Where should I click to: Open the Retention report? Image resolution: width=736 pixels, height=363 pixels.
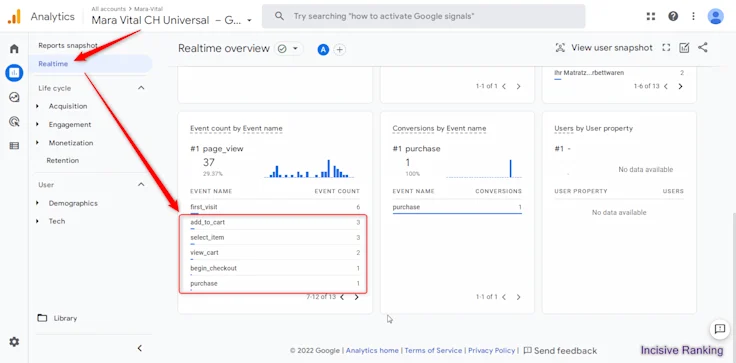[62, 161]
